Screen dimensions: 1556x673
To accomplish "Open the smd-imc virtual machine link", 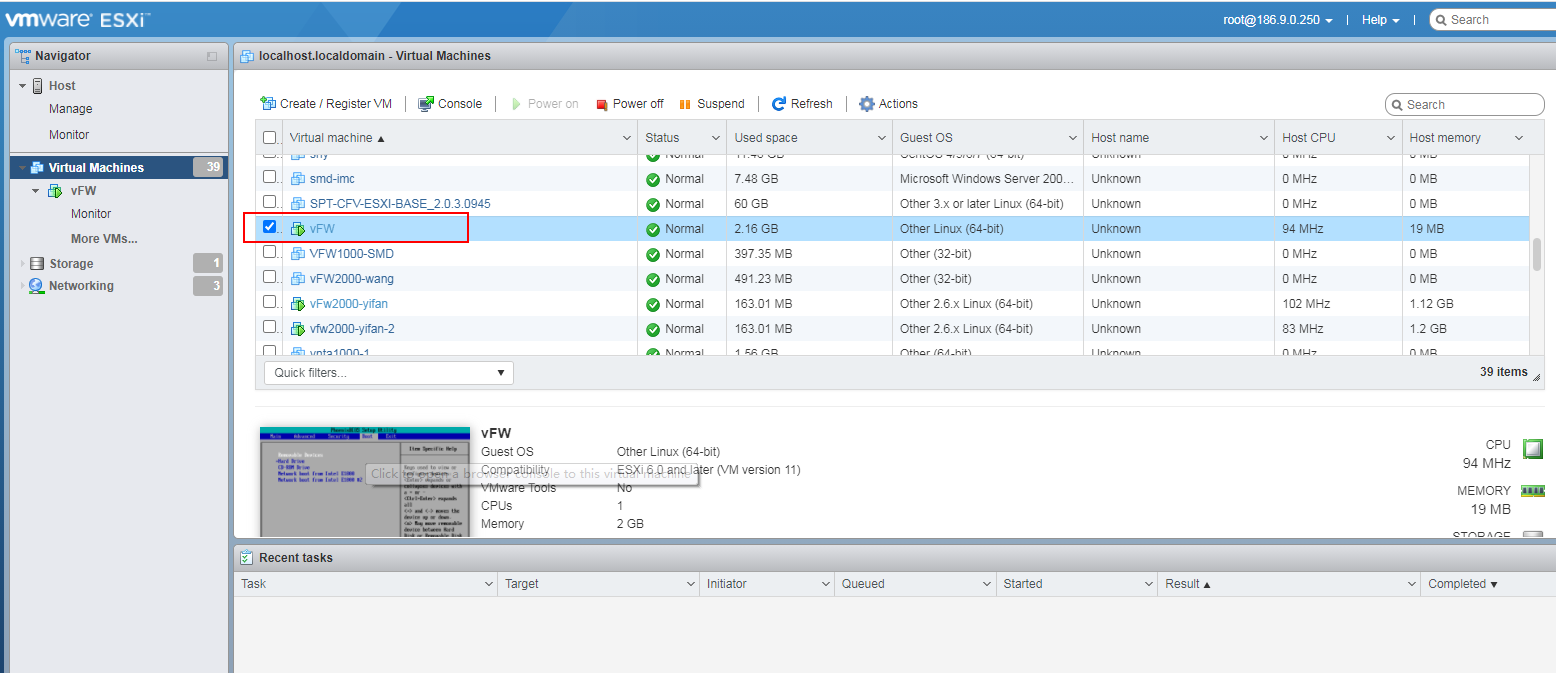I will pos(332,179).
